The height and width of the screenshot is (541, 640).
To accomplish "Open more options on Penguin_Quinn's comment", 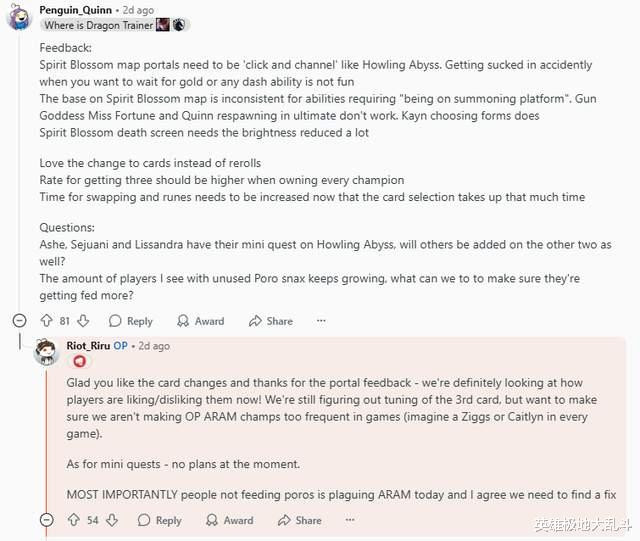I will click(x=321, y=321).
